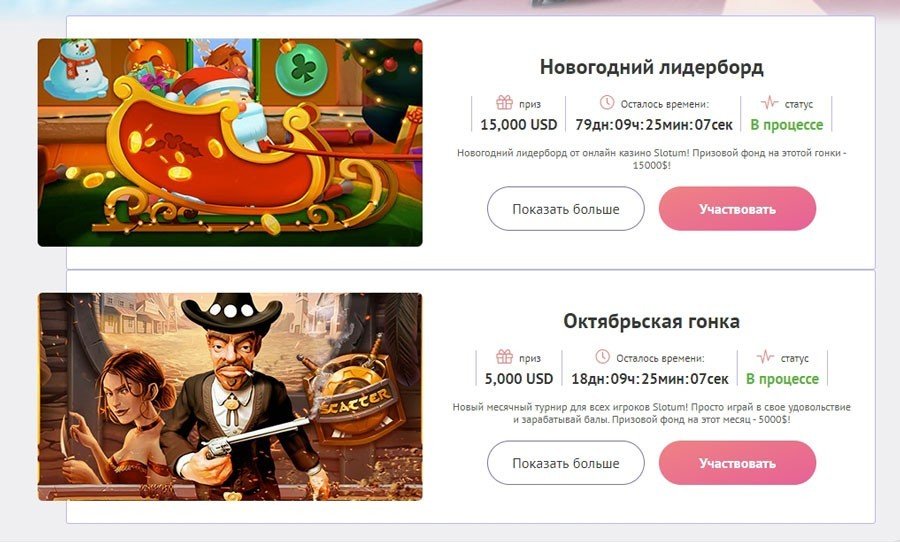The height and width of the screenshot is (542, 900).
Task: Open the cowboy gunslinger tournament banner
Action: point(230,397)
